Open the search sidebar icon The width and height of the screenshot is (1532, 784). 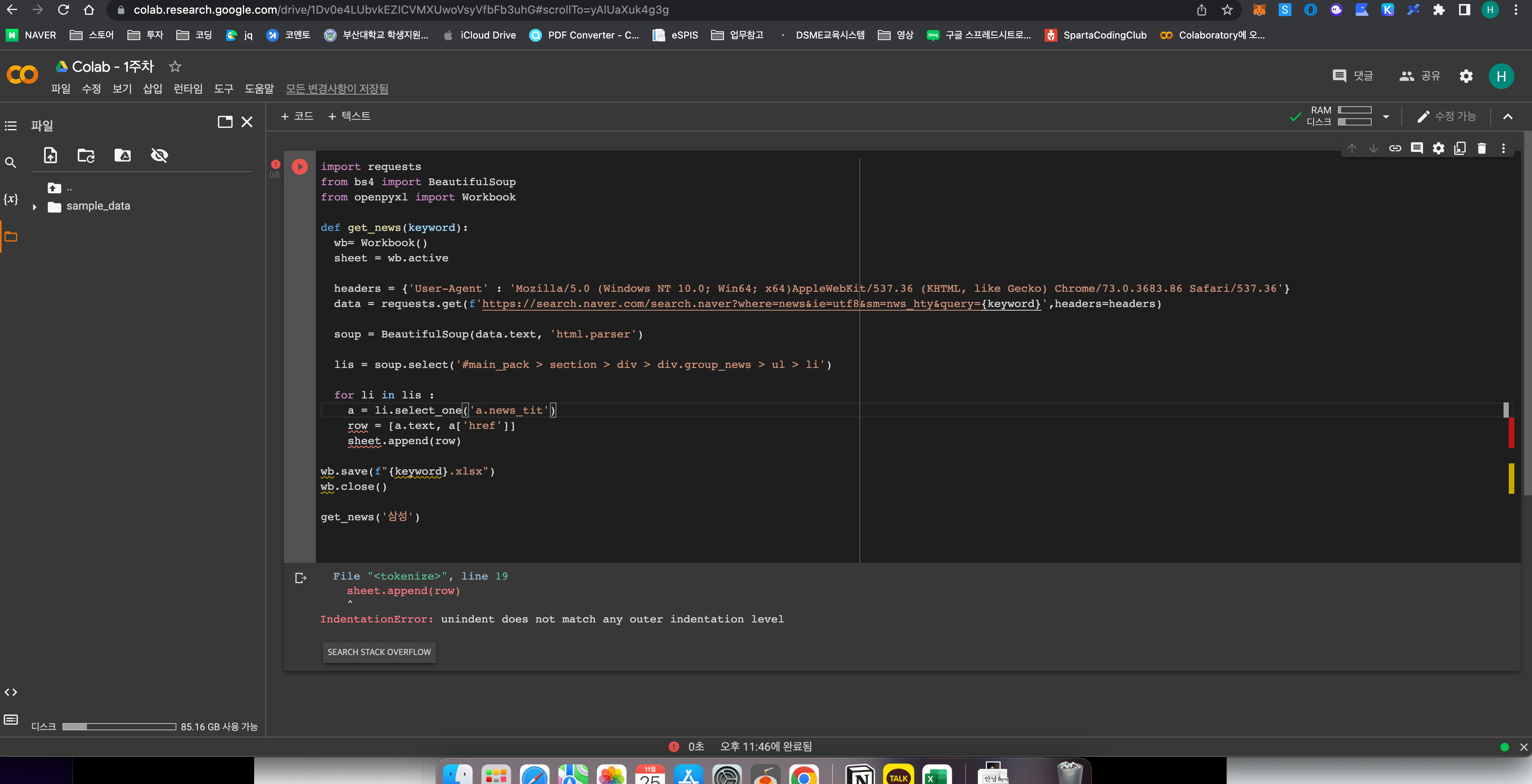(11, 162)
